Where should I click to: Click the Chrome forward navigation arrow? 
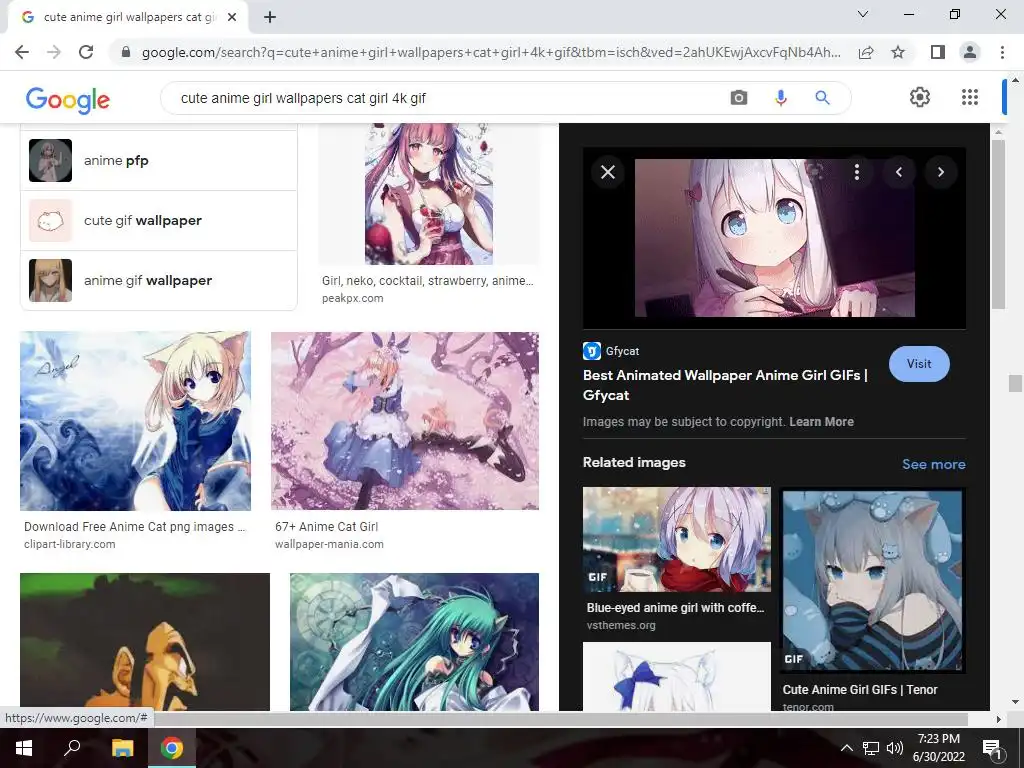(54, 52)
